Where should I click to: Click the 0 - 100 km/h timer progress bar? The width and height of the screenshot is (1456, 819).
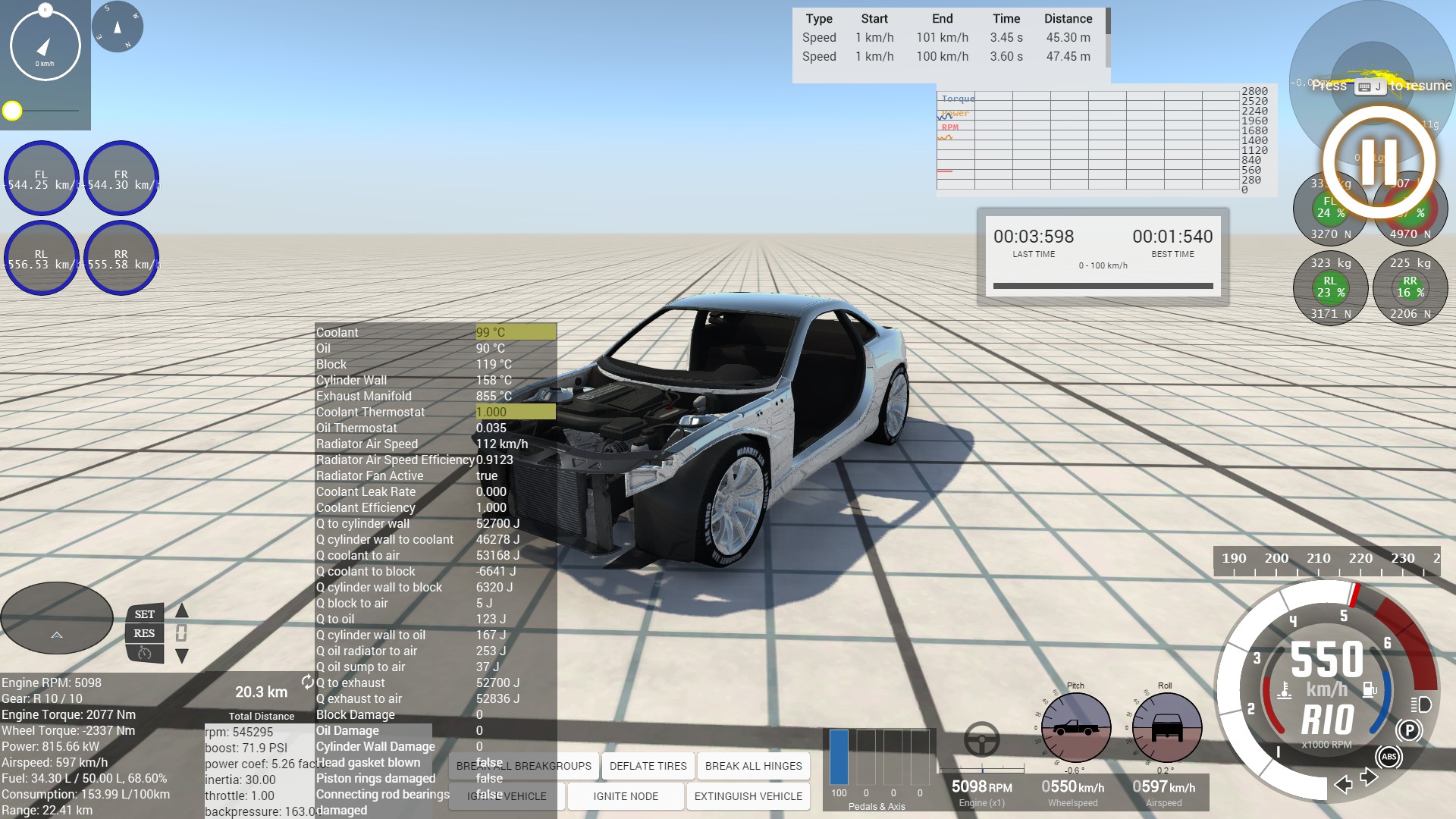coord(1103,286)
